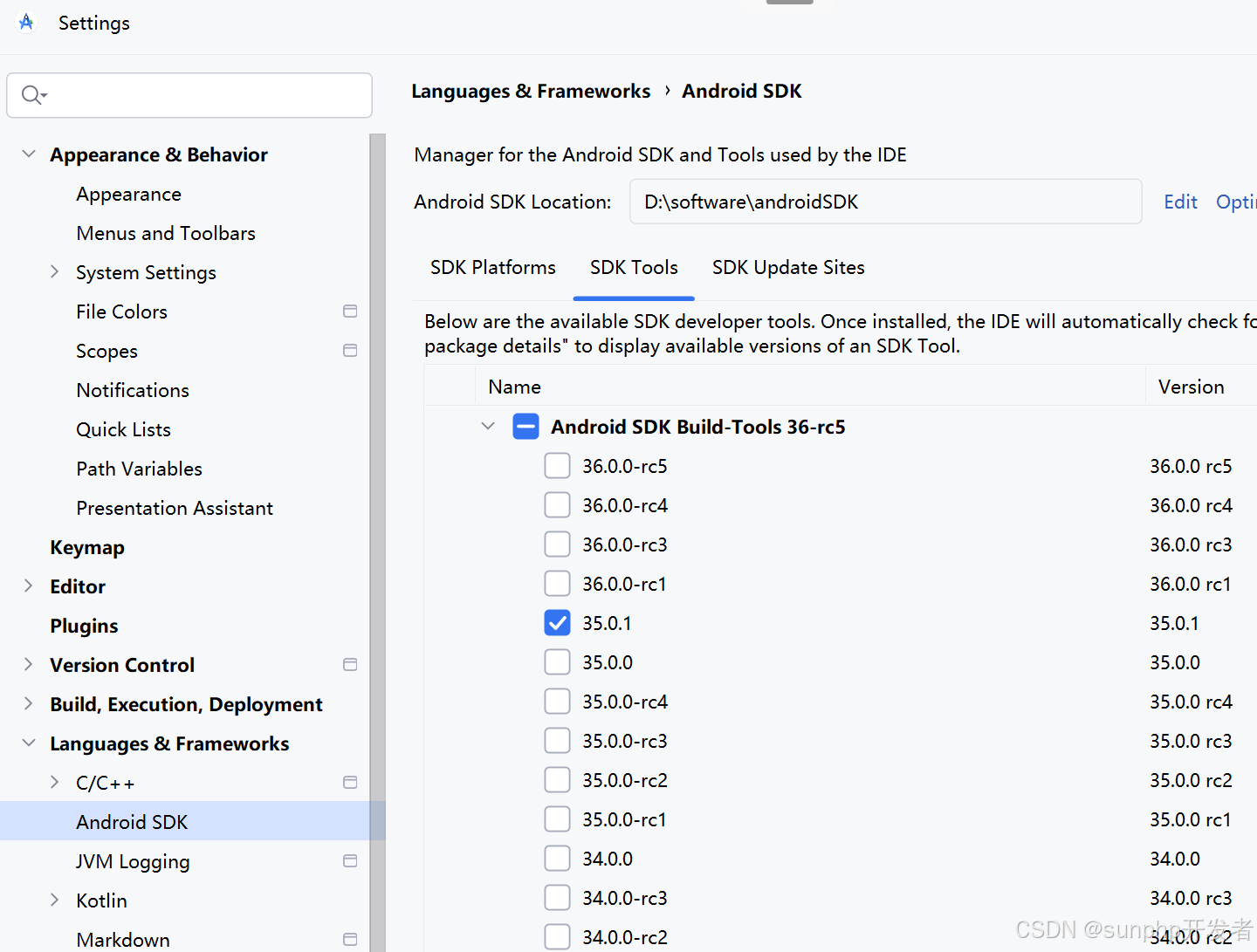Screen dimensions: 1257x952
Task: Click project-level icon beside JVM Logging
Action: (350, 861)
